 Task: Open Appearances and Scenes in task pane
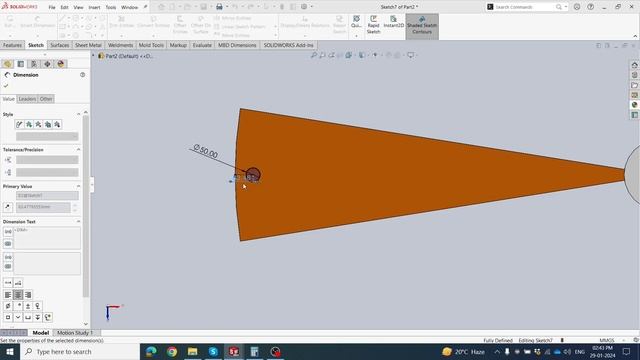(x=634, y=105)
